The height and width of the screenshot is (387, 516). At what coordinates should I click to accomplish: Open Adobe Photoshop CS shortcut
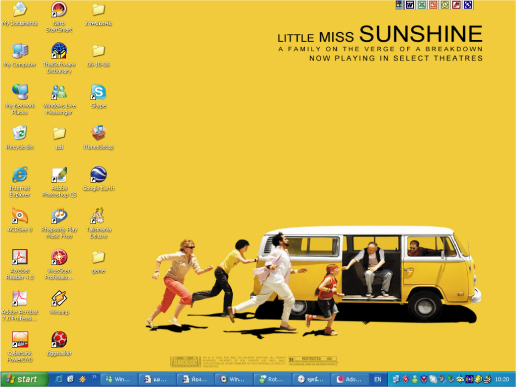point(59,182)
